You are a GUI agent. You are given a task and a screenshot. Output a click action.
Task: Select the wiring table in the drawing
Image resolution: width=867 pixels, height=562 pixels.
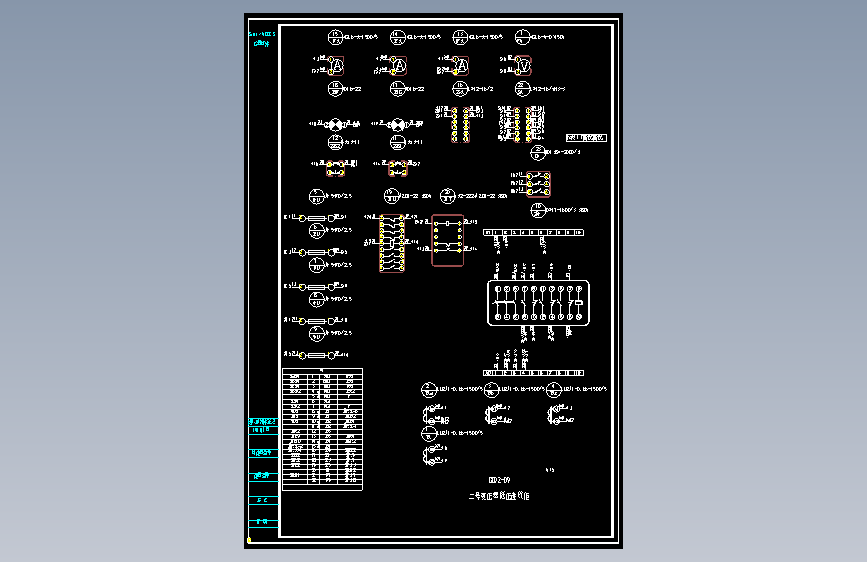point(322,429)
